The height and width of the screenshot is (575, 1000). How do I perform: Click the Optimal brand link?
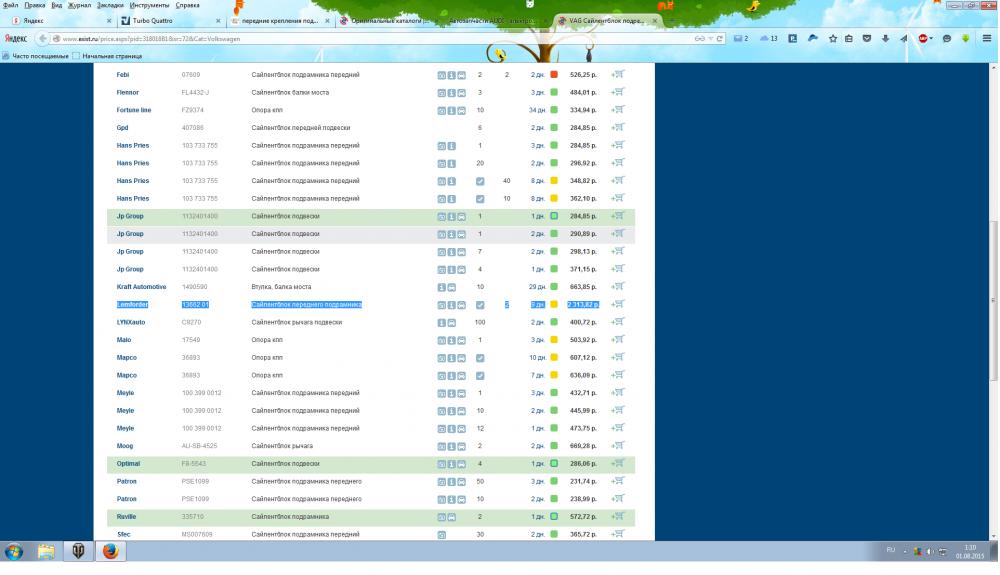128,464
